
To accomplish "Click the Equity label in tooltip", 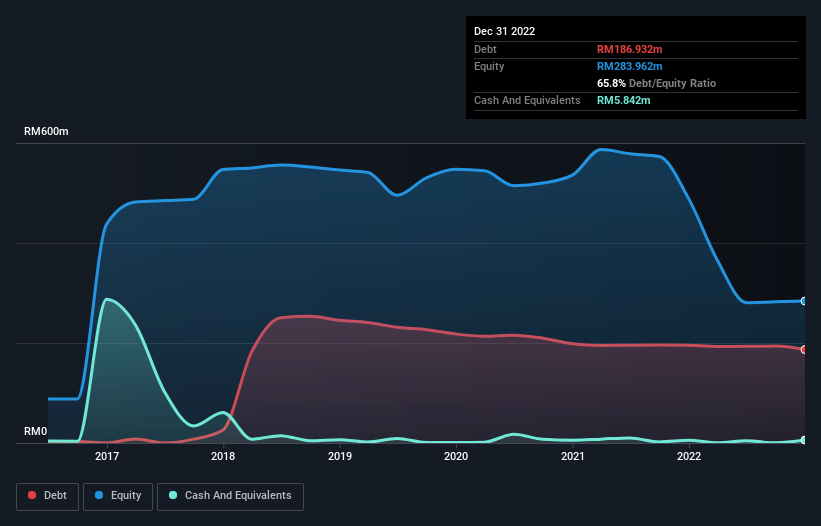I will [489, 66].
